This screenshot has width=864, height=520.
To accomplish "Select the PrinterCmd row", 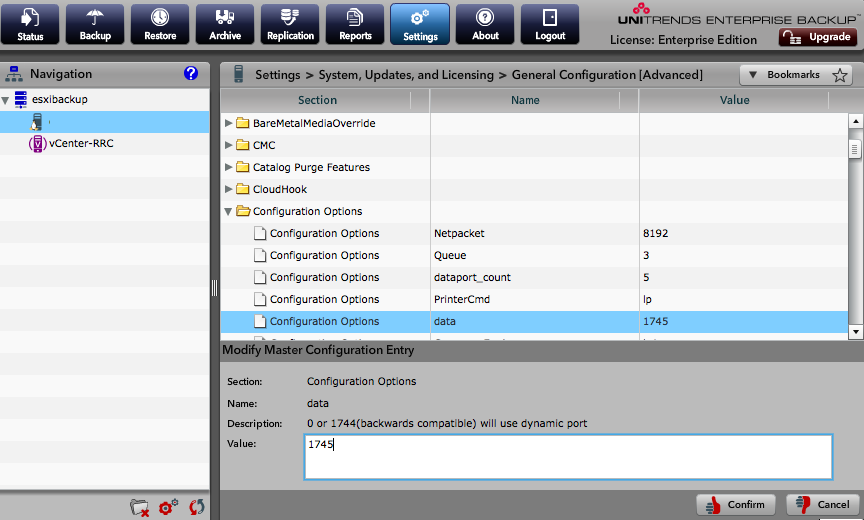I will pyautogui.click(x=534, y=300).
